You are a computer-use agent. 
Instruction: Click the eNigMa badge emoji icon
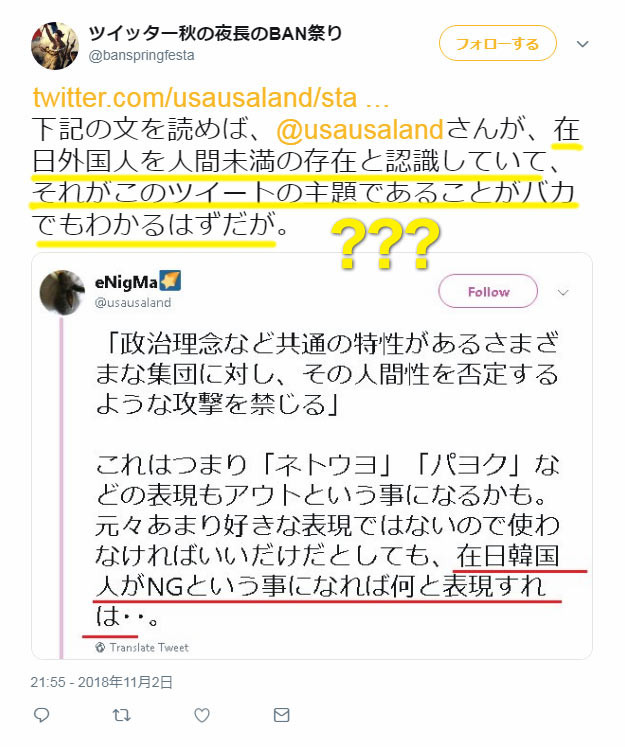coord(170,281)
